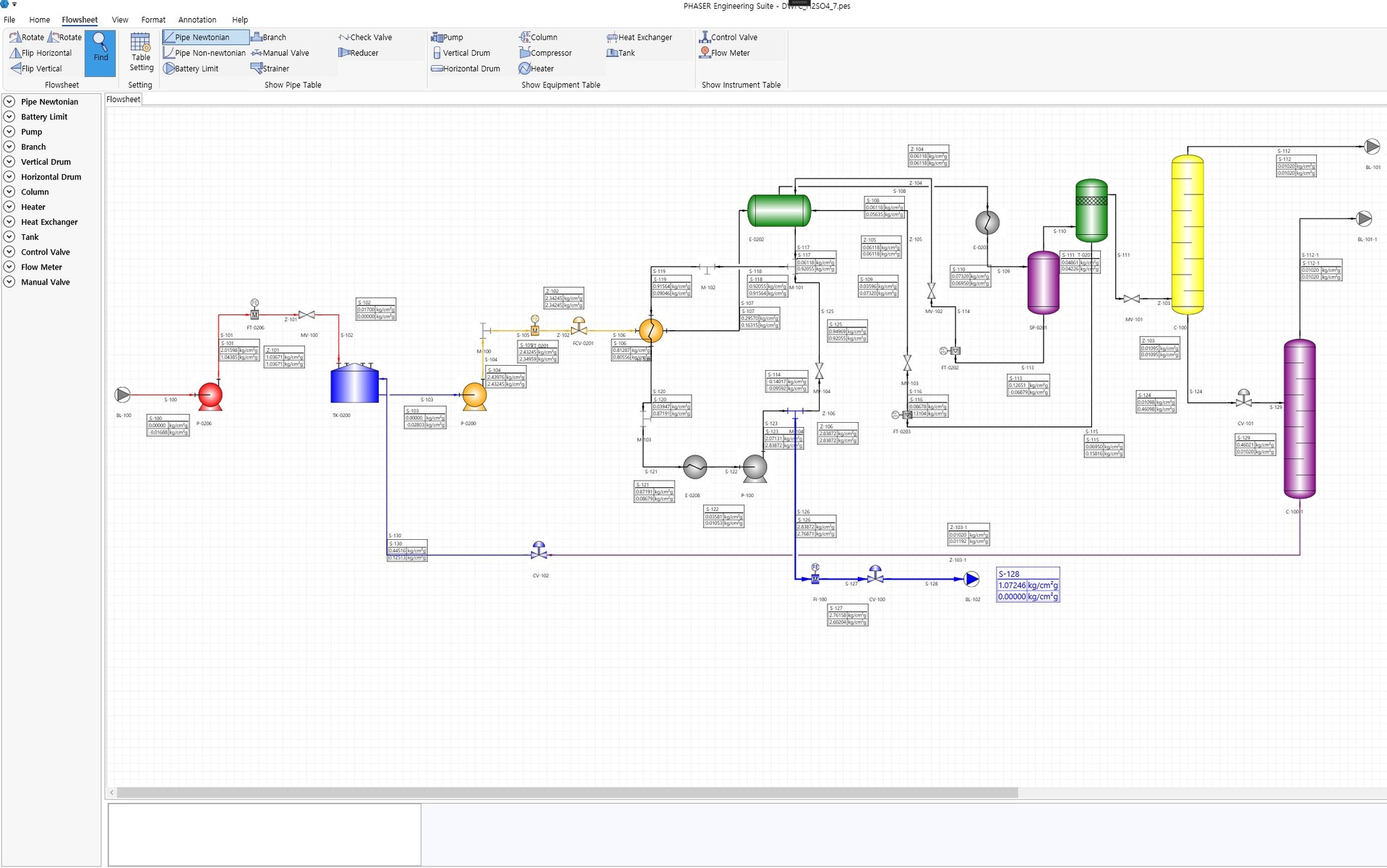Select purple column C-100-1 on the flowsheet
The height and width of the screenshot is (868, 1387).
[1300, 419]
